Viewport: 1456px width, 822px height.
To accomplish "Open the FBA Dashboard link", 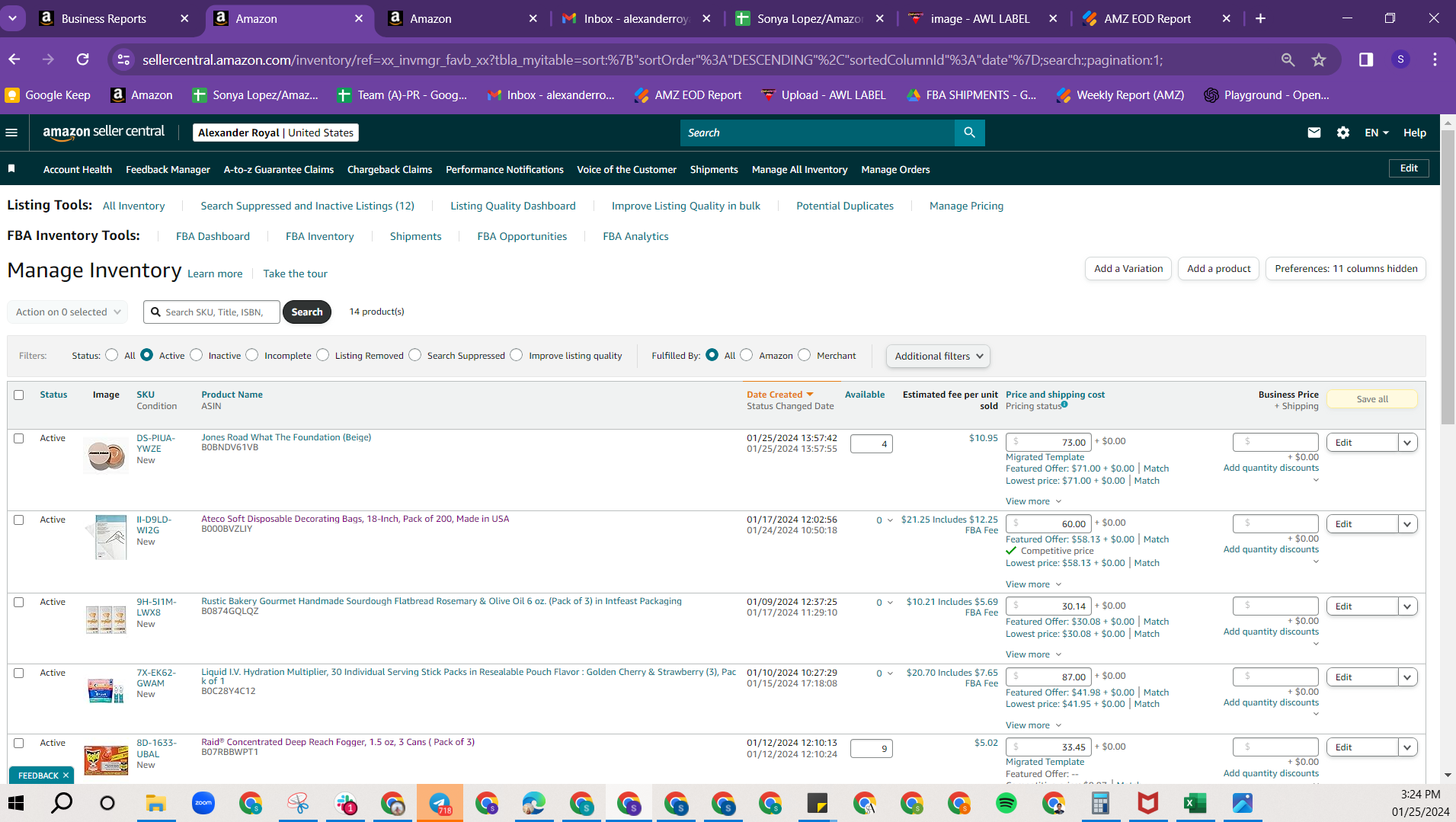I will [213, 236].
